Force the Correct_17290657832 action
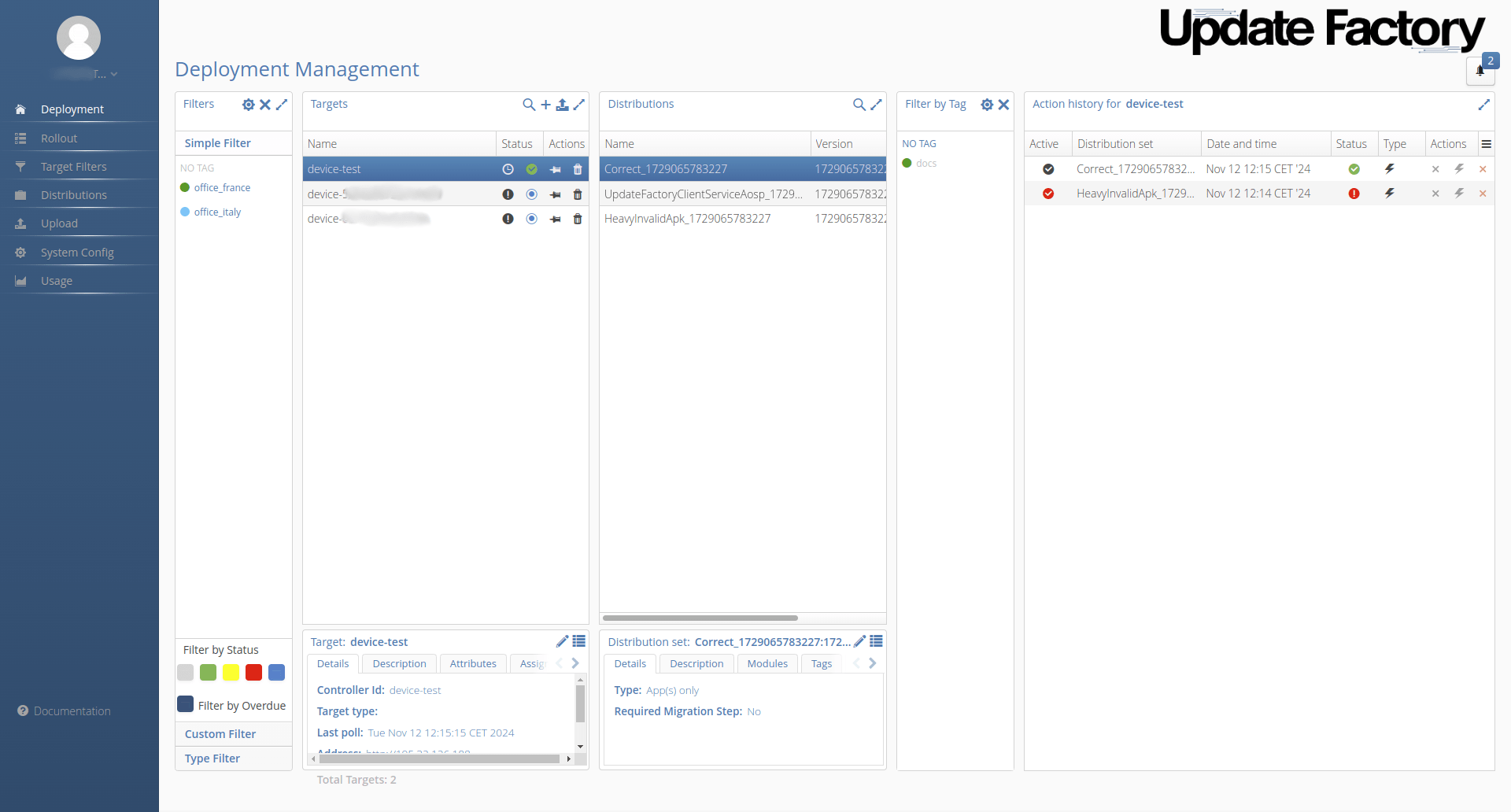 click(1459, 169)
